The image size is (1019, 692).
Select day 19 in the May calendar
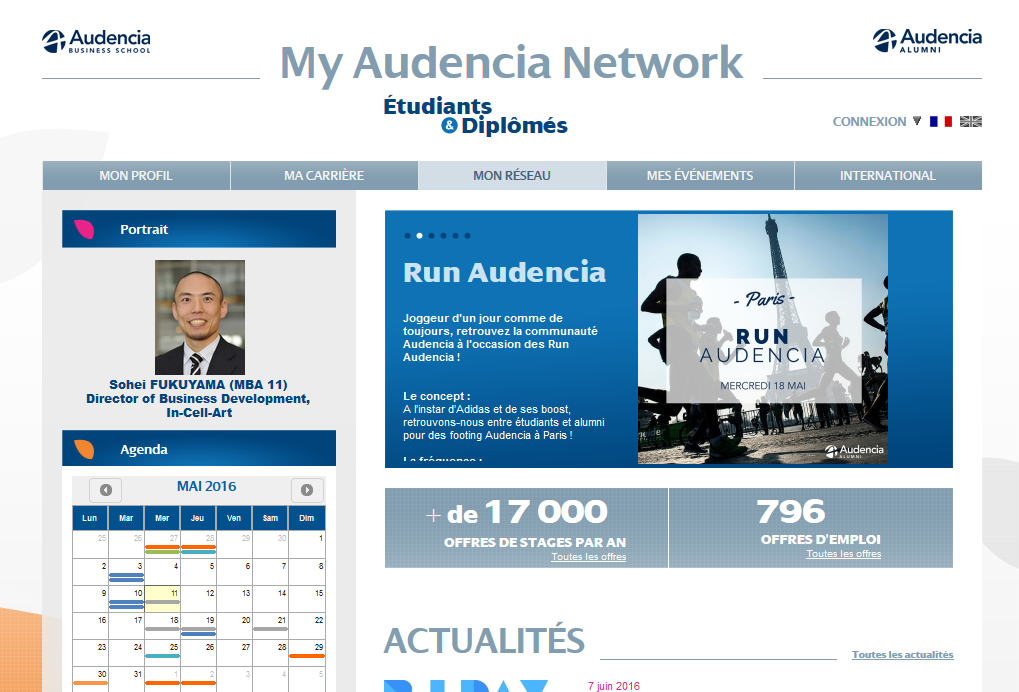tap(198, 626)
